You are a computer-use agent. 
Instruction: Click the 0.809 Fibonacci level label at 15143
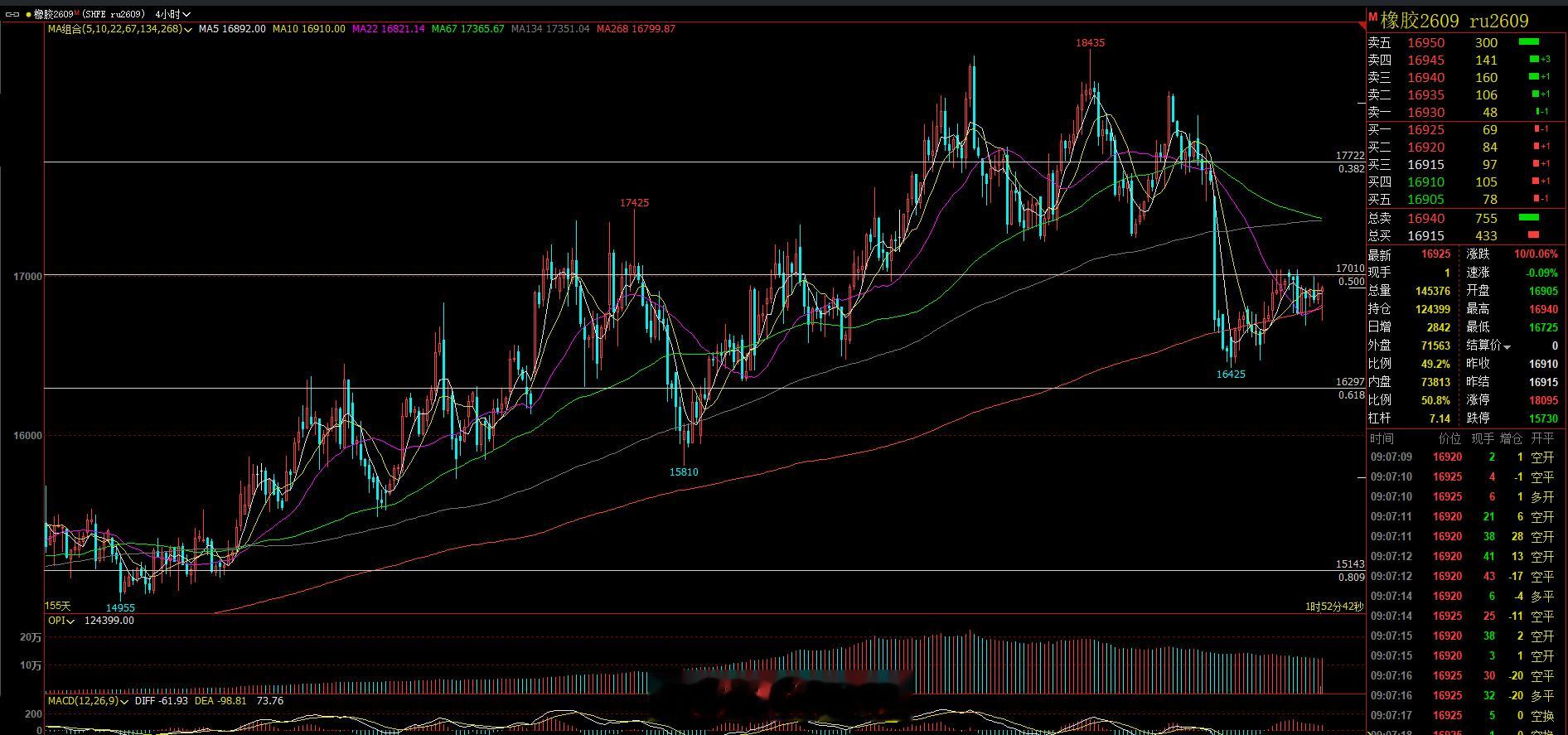click(1351, 578)
